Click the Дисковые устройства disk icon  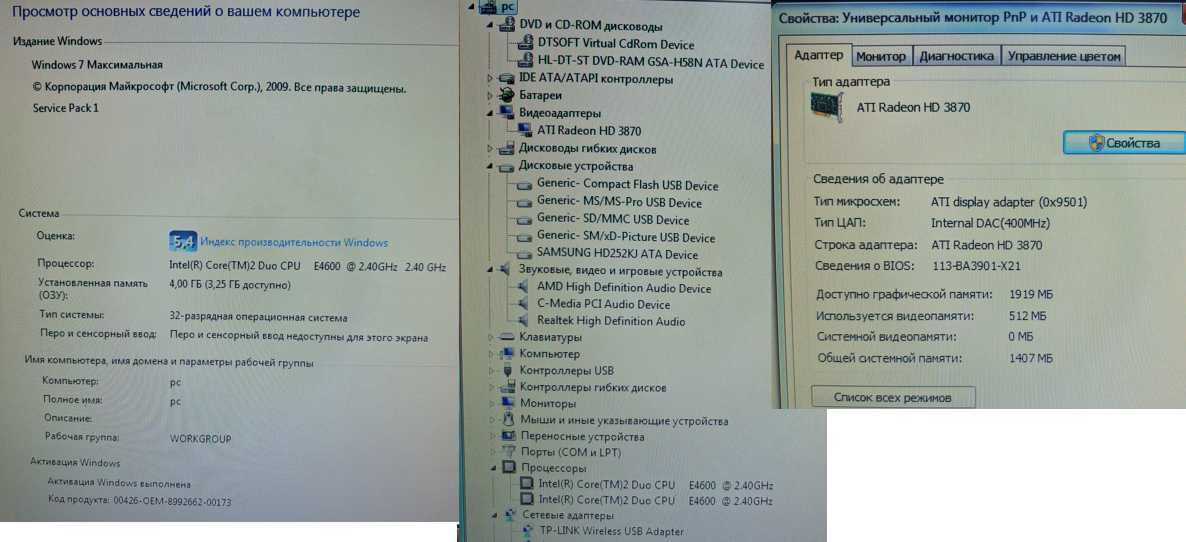(x=506, y=166)
